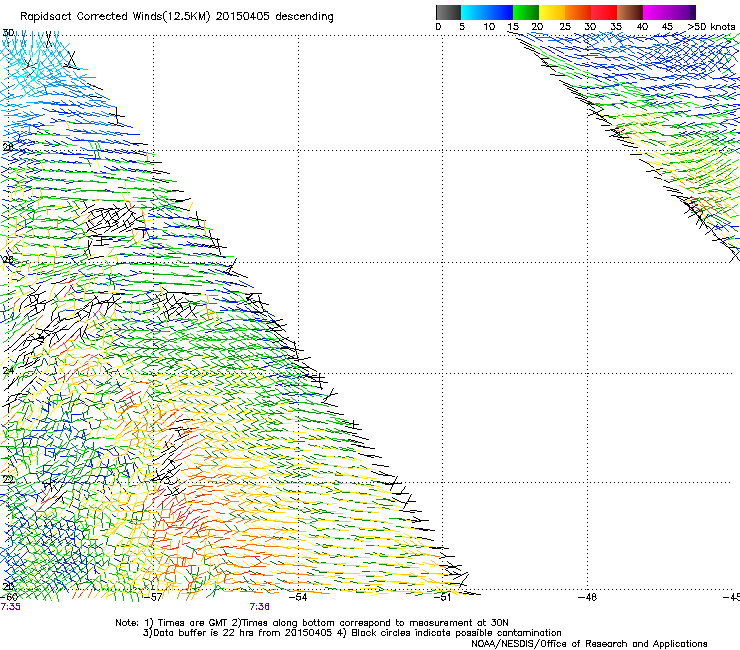Click the '>50 knots' legend label
The width and height of the screenshot is (740, 650).
(x=711, y=27)
